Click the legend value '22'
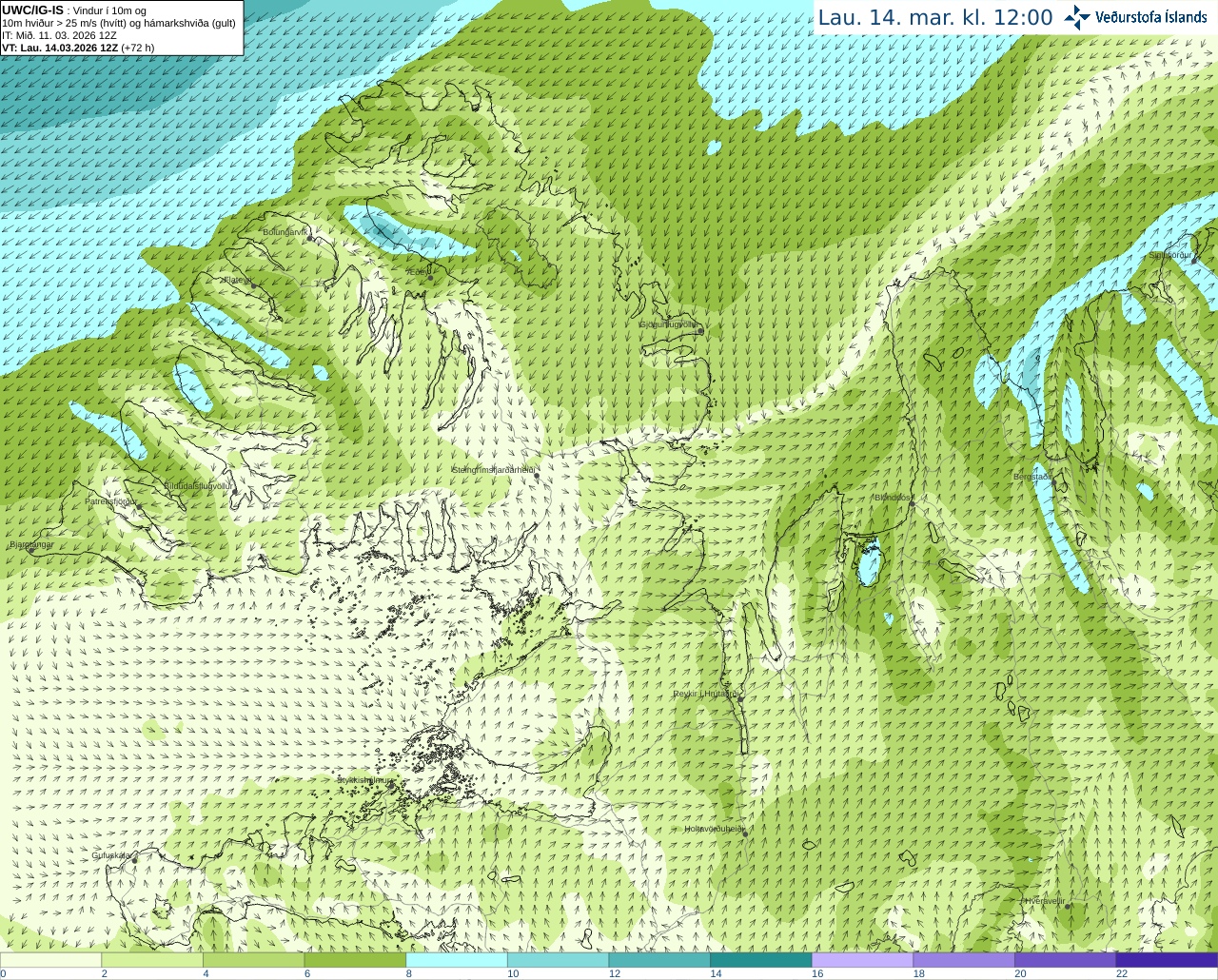1218x980 pixels. [x=1122, y=973]
